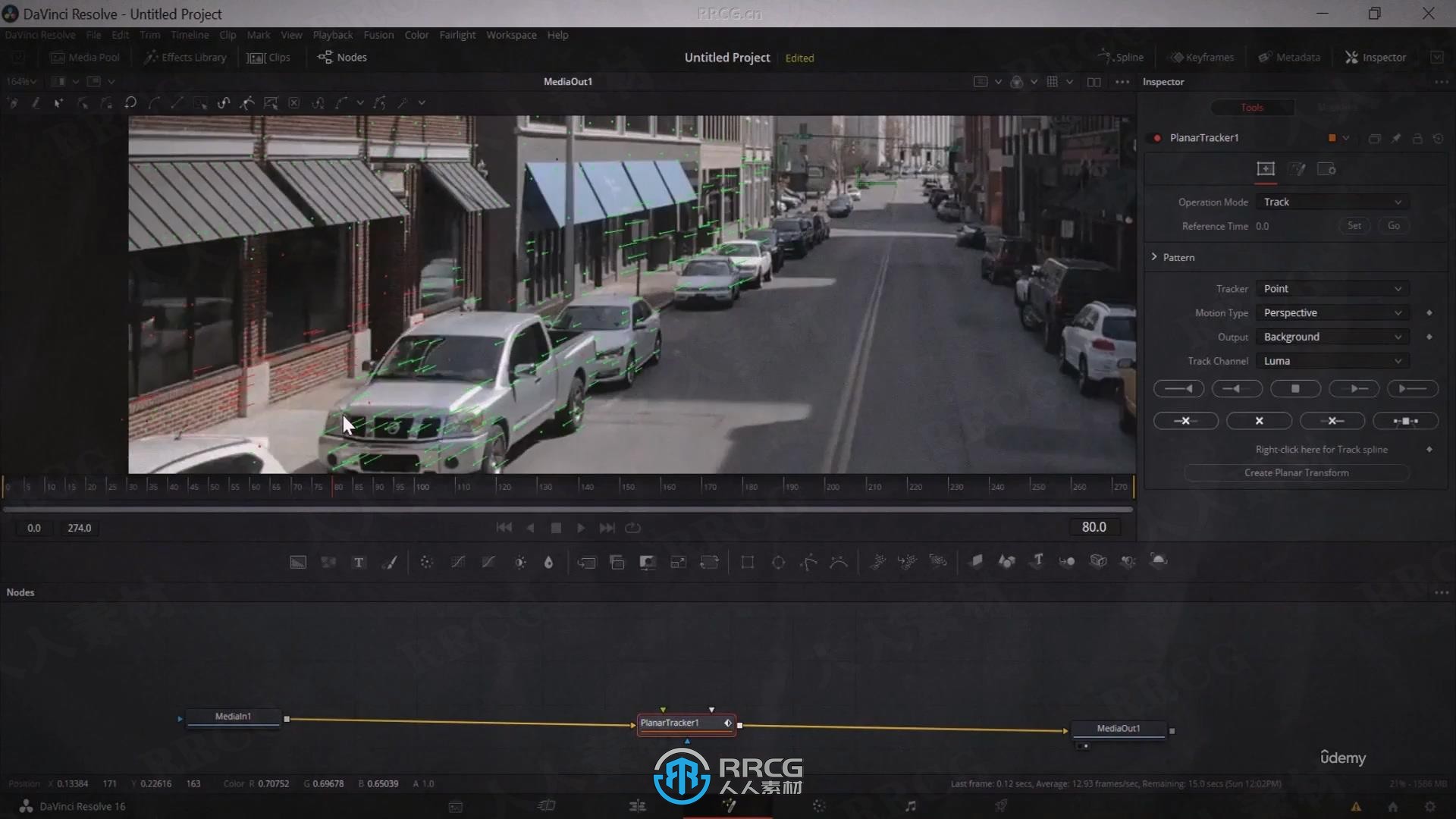Toggle dual viewer layout icon
This screenshot has height=819, width=1456.
click(1094, 82)
